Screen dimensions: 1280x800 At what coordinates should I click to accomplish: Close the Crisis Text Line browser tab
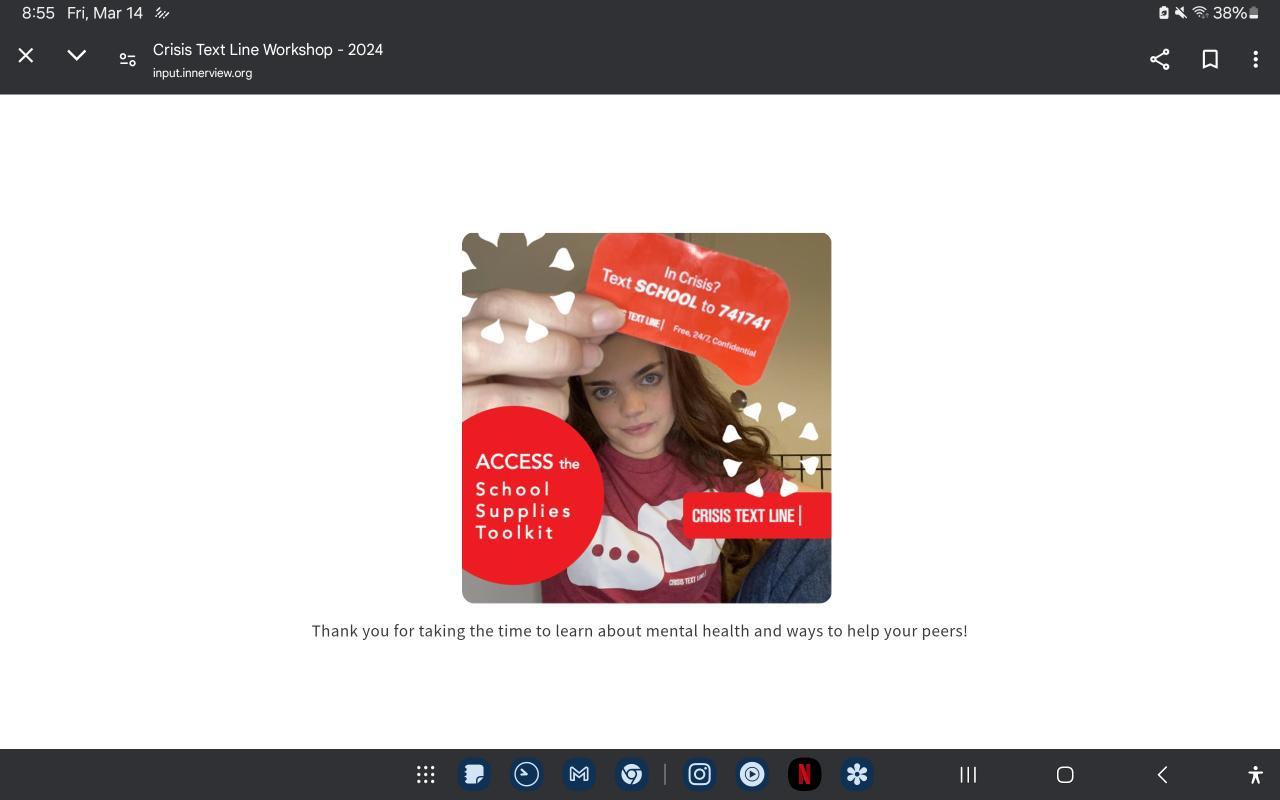pos(26,56)
